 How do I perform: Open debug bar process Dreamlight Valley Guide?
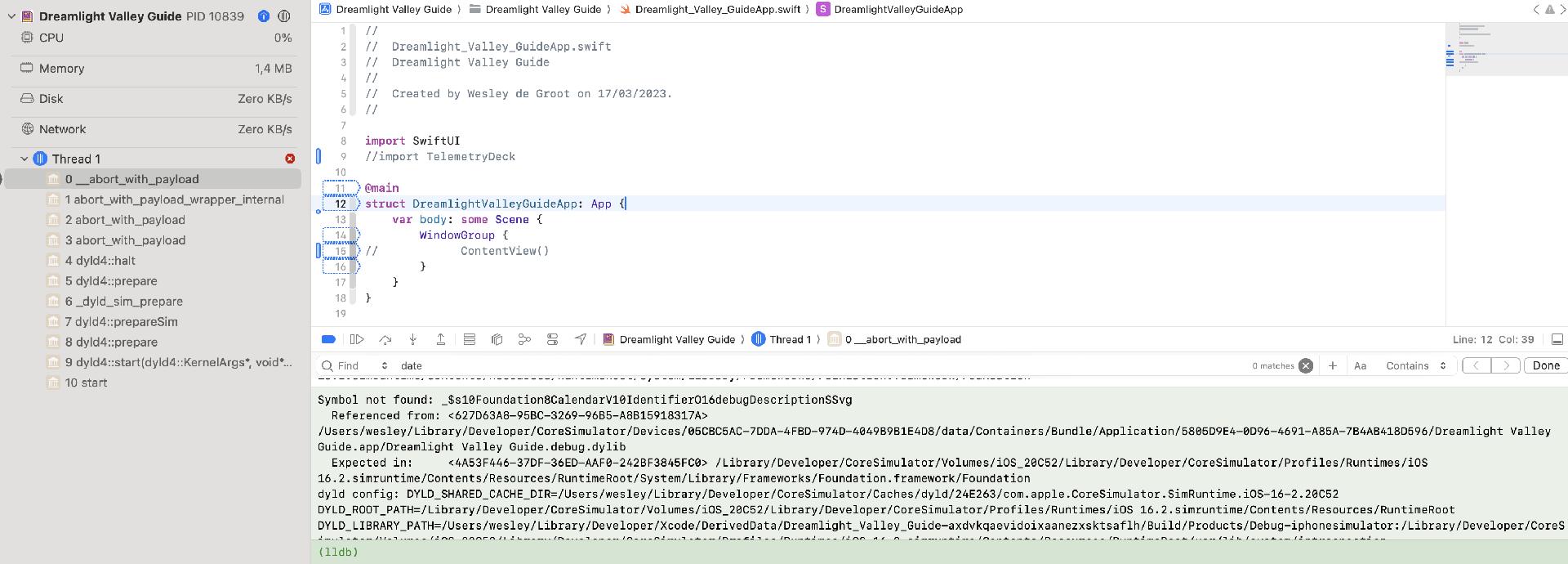point(669,339)
